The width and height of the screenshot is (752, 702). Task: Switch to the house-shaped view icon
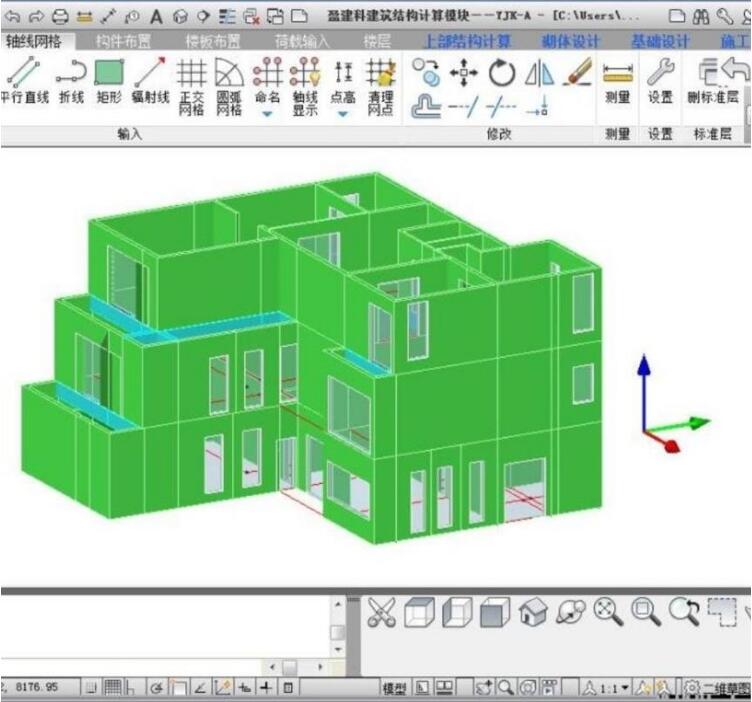point(533,612)
